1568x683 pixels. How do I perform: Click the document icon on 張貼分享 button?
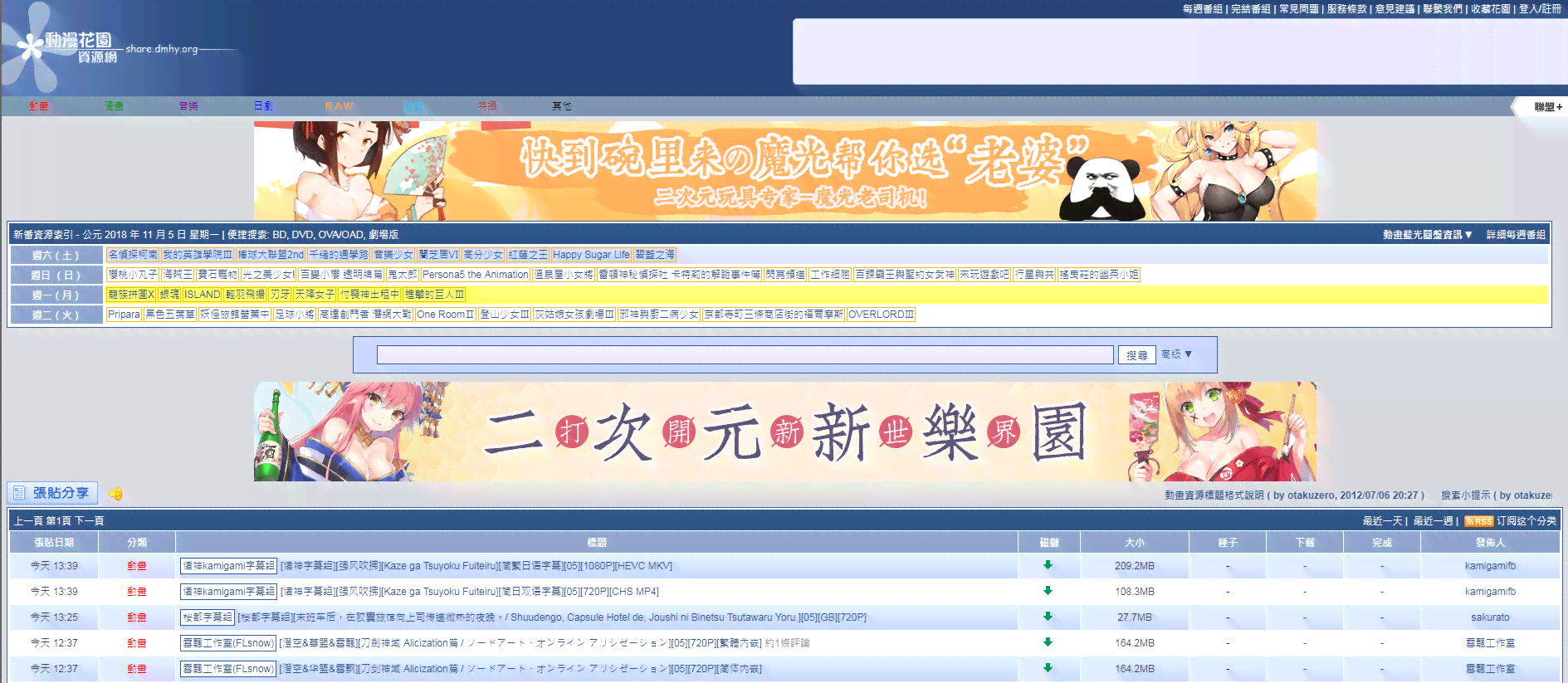19,493
